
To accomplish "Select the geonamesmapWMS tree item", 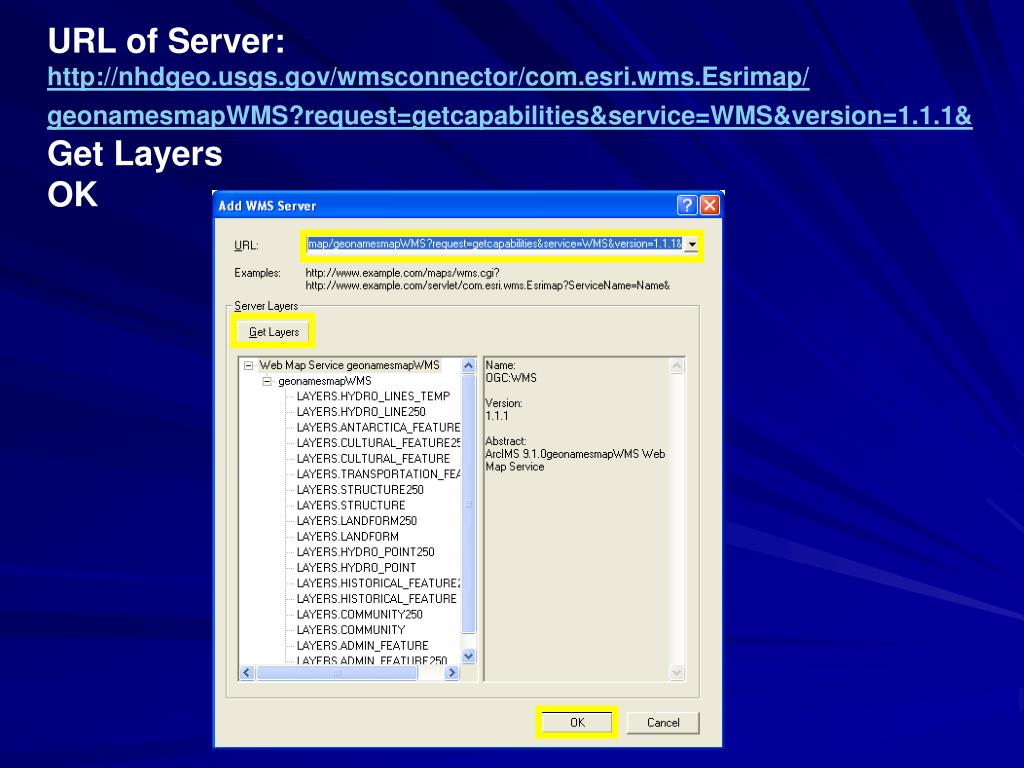I will [325, 381].
